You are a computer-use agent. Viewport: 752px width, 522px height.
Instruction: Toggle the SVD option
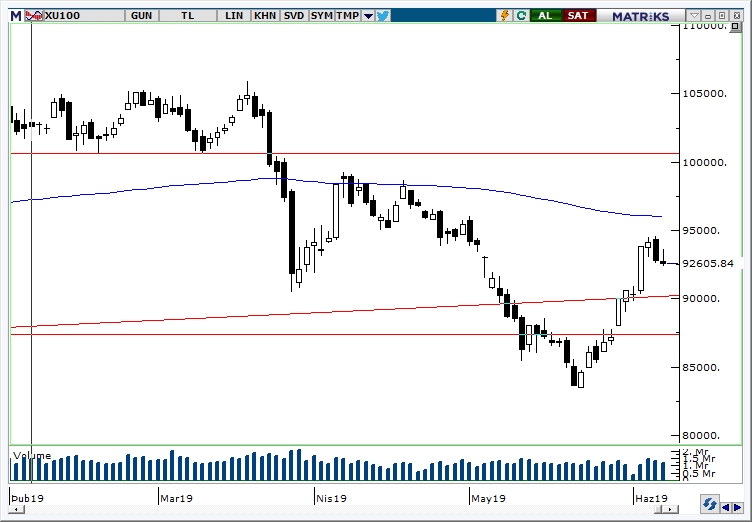click(x=294, y=15)
